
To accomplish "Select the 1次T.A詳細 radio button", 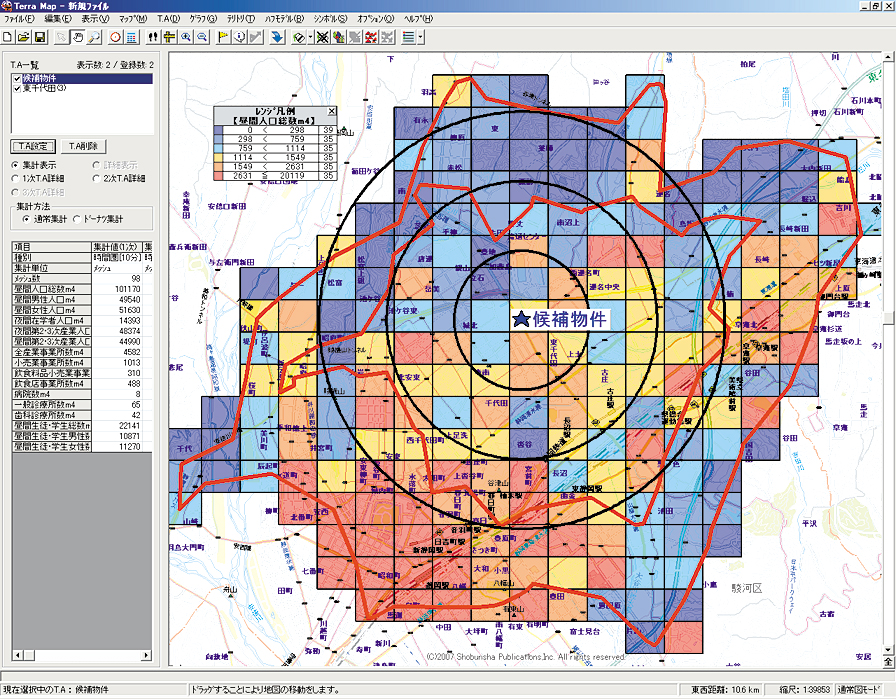I will pyautogui.click(x=15, y=178).
